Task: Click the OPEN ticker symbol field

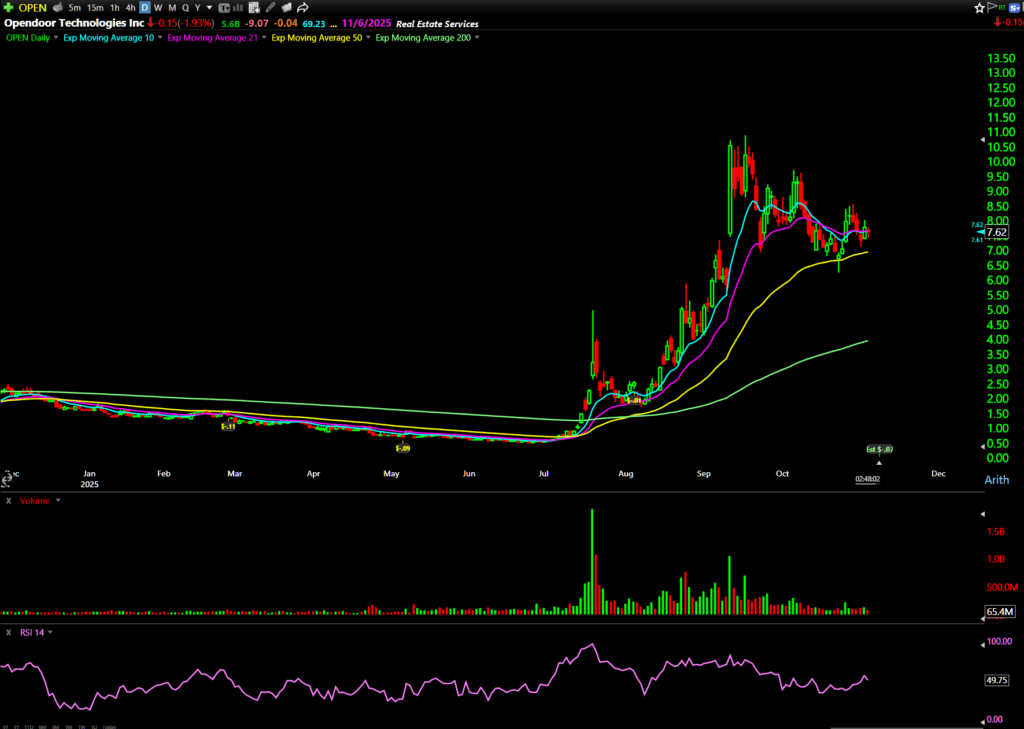Action: [33, 8]
